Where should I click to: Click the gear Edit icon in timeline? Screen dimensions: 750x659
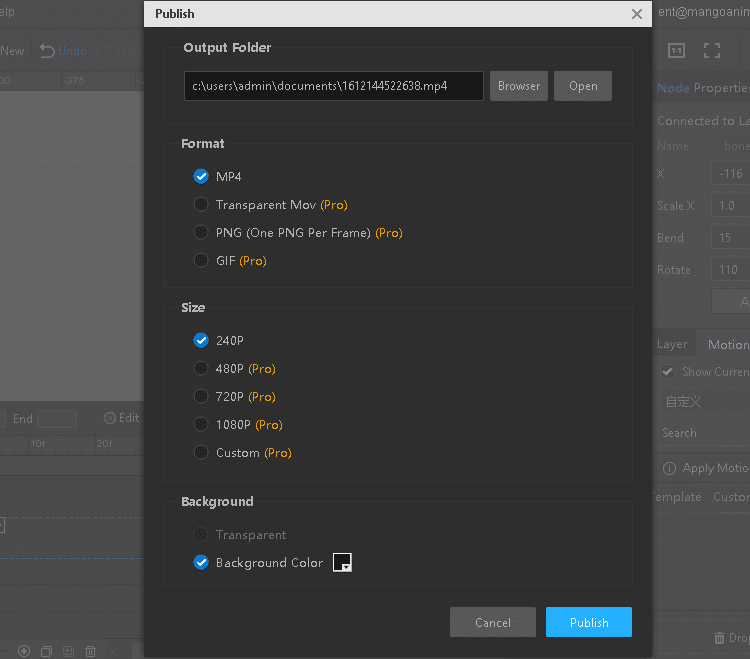(x=110, y=418)
